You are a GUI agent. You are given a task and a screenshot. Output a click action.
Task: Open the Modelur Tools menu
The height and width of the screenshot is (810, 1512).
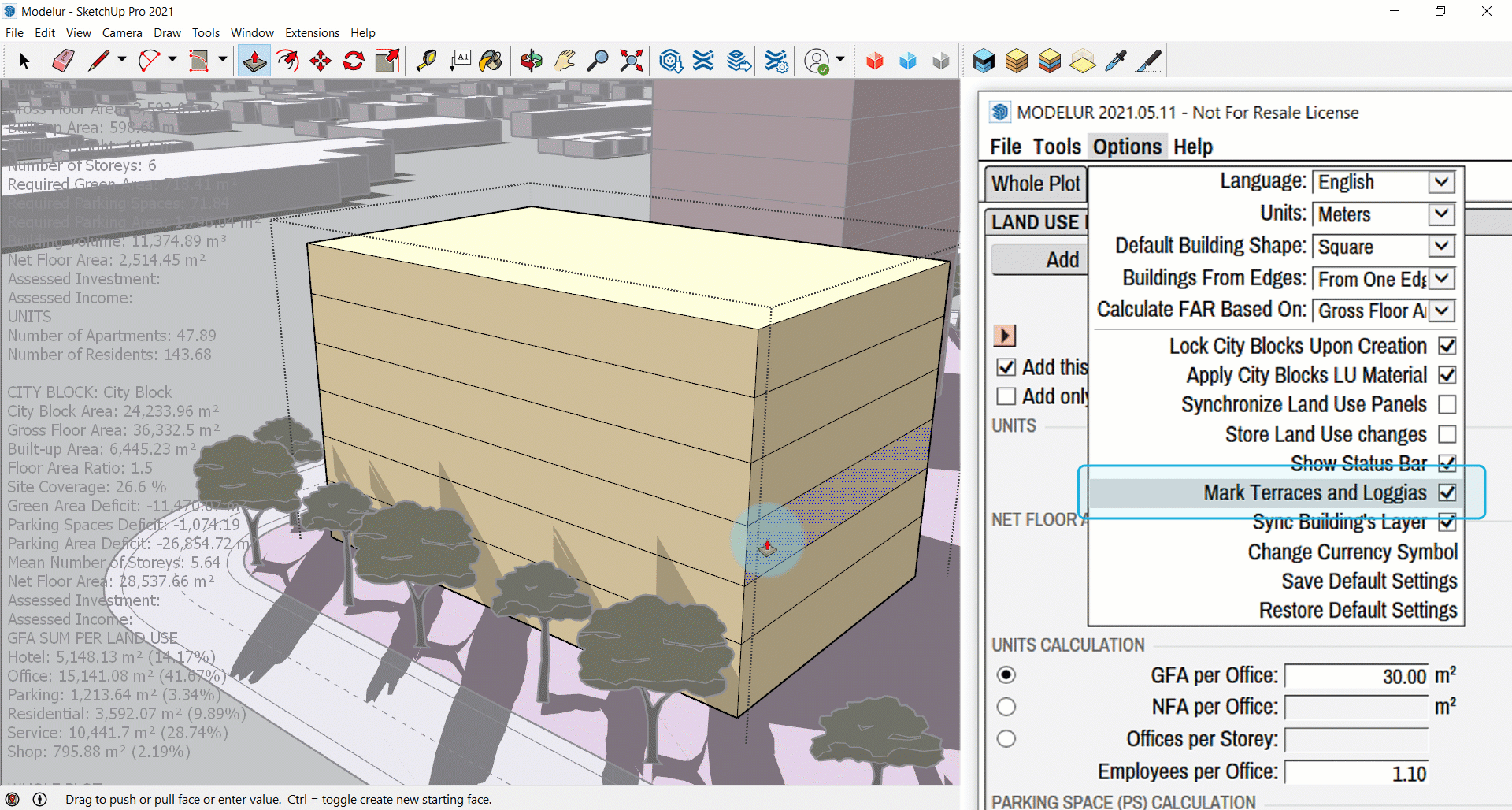click(x=1057, y=147)
